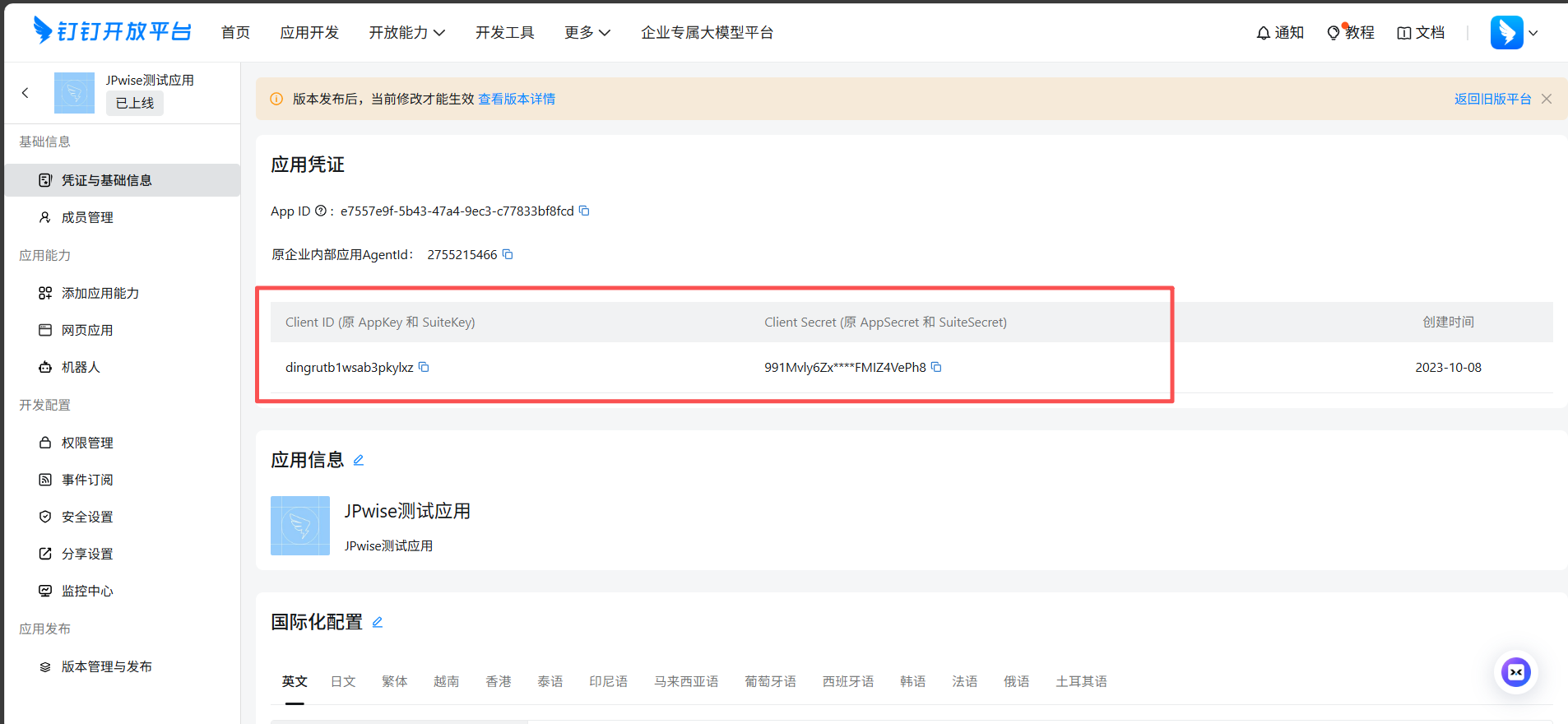Switch to the 印尼语 language tab
1568x724 pixels.
click(609, 681)
